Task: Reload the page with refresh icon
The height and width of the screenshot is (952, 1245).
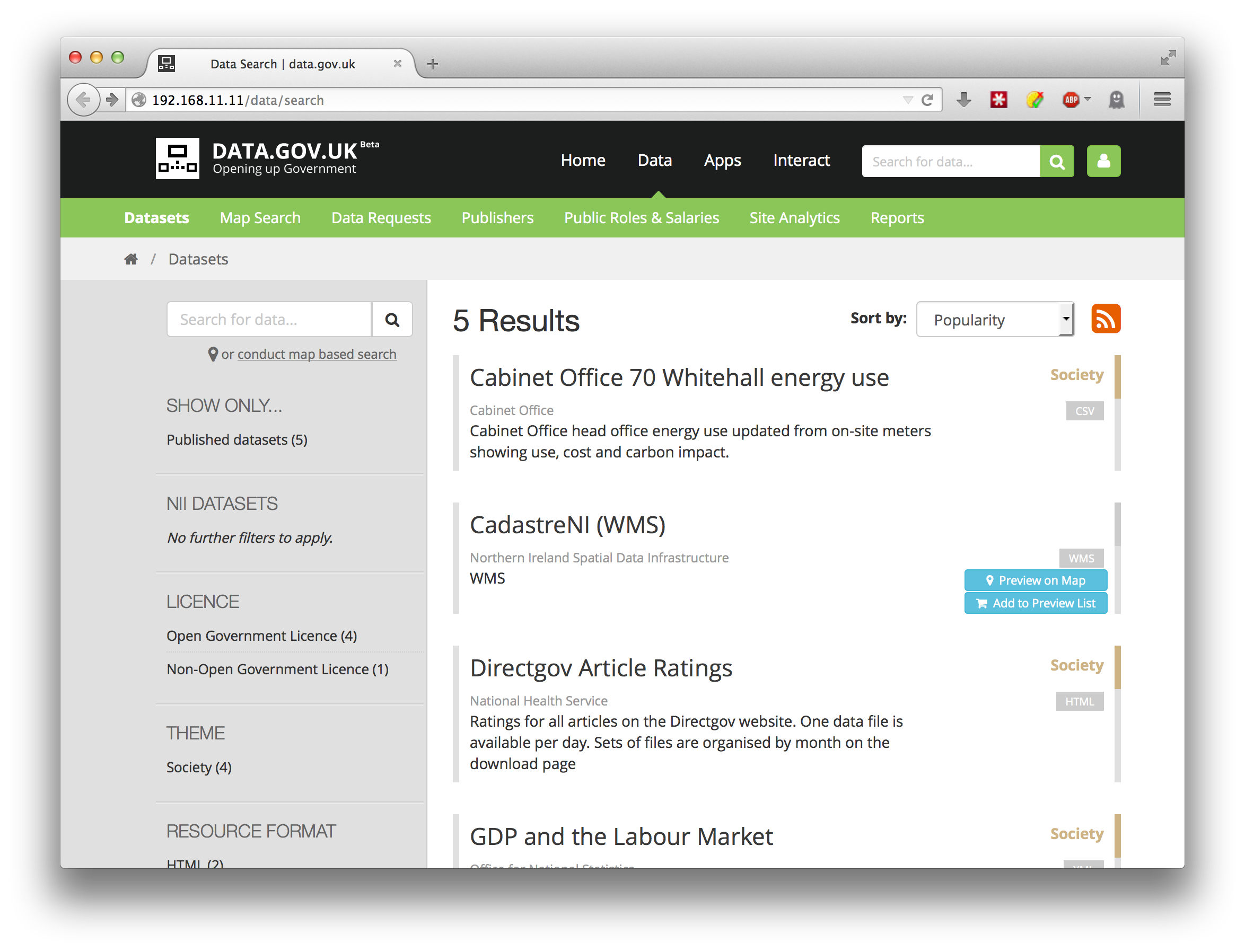Action: point(927,100)
